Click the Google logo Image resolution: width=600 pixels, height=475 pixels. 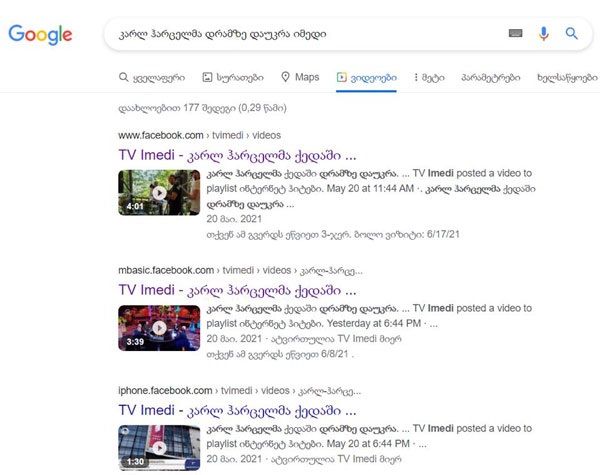click(x=40, y=34)
